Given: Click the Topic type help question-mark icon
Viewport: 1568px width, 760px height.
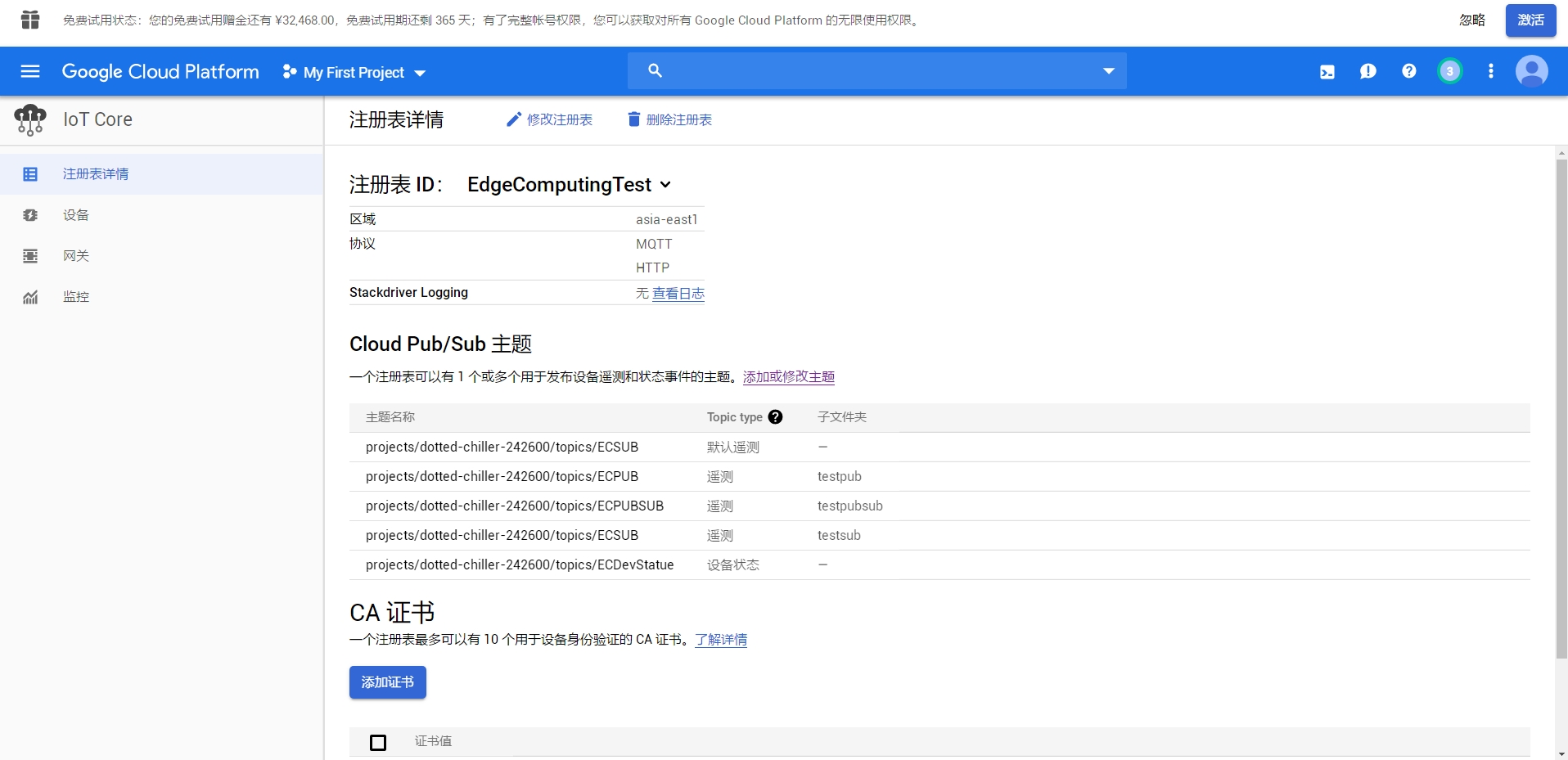Looking at the screenshot, I should pyautogui.click(x=775, y=416).
